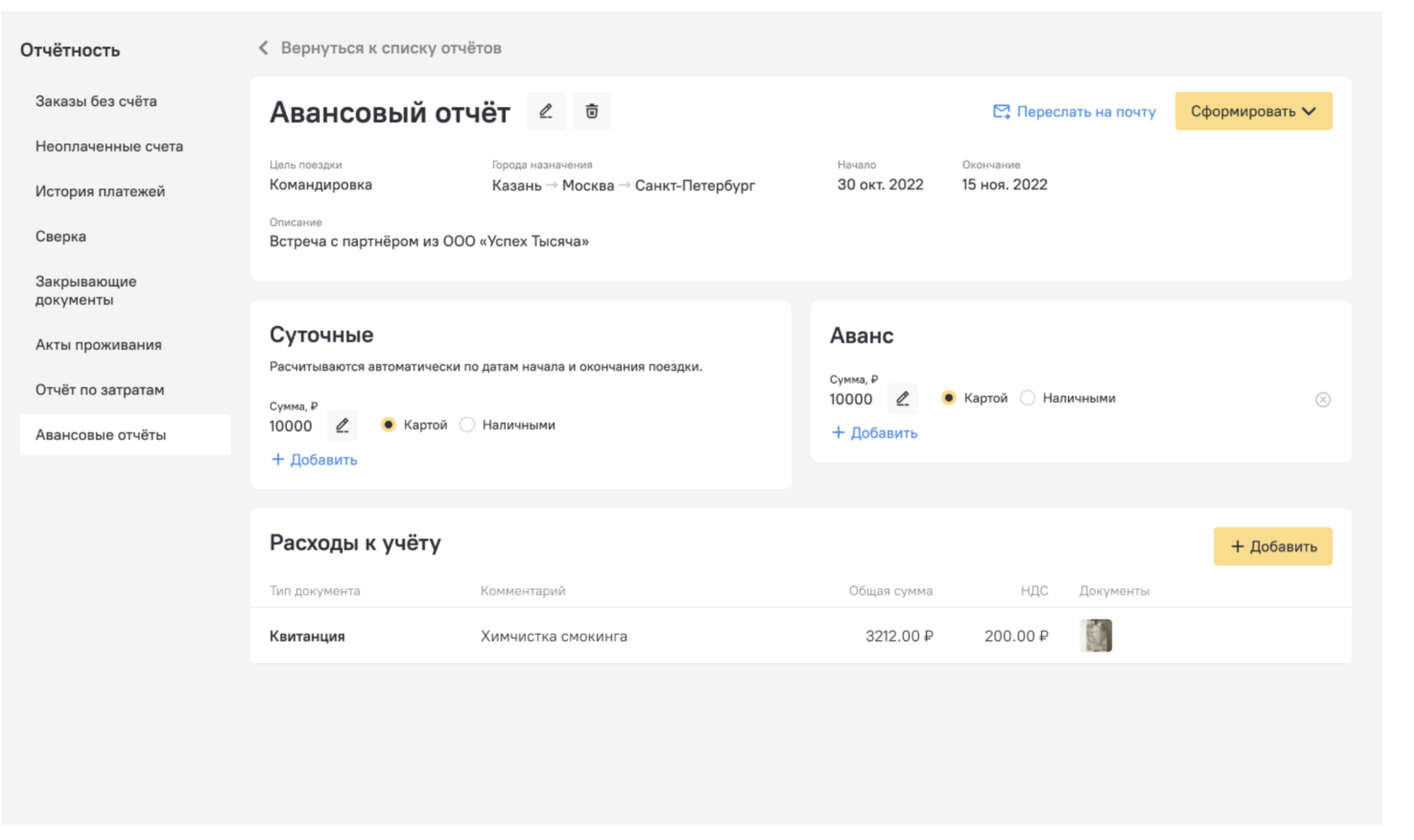Click Вернуться к списку отчётов link

[x=391, y=48]
